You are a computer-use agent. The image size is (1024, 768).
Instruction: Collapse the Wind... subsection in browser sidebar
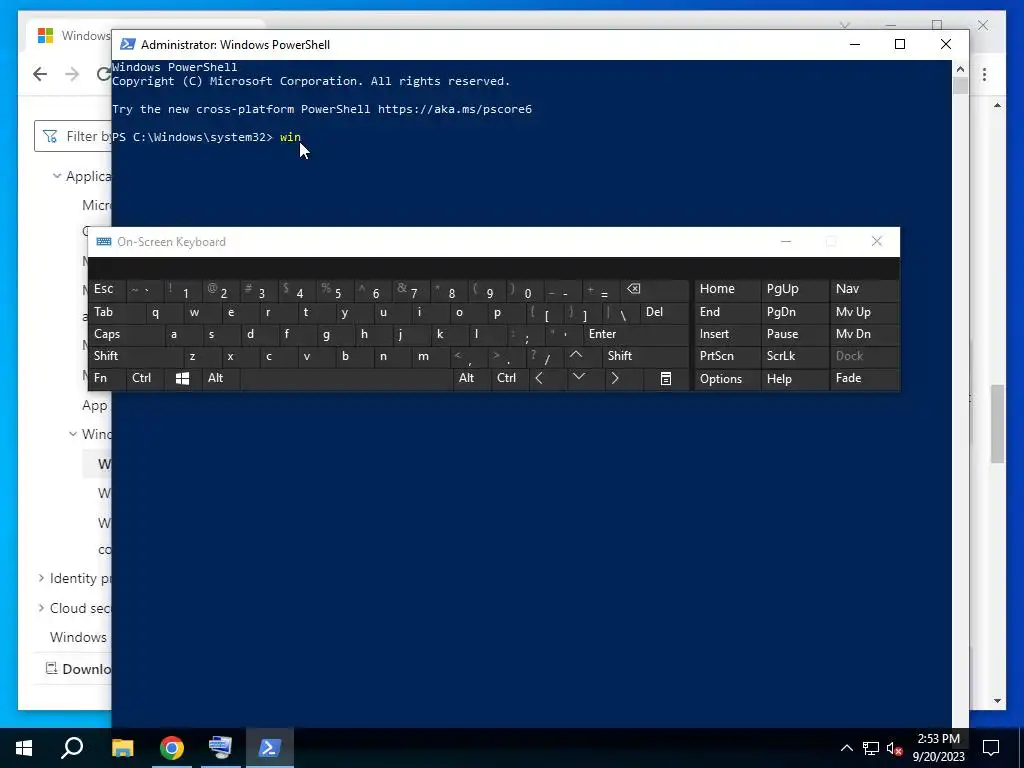coord(73,434)
